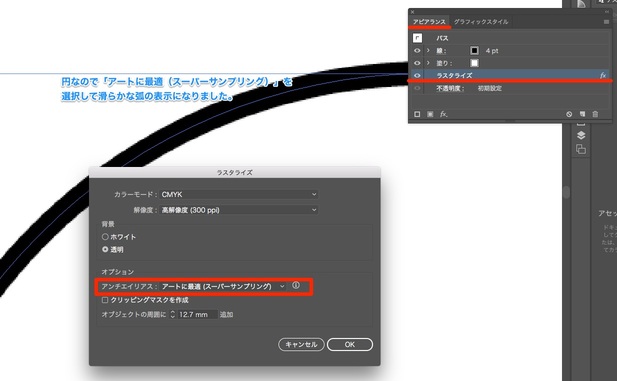617x381 pixels.
Task: Clear appearance using the circle-slash icon
Action: click(x=569, y=114)
